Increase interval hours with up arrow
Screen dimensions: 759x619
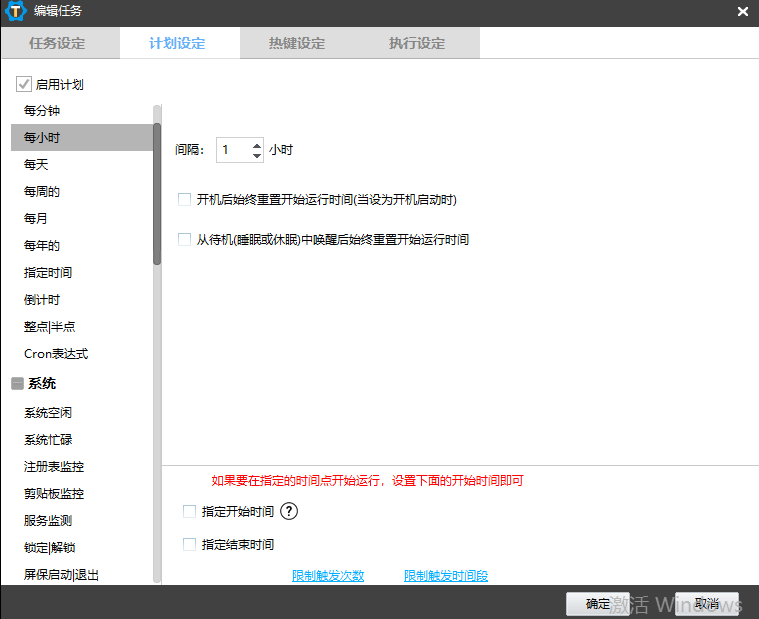[x=257, y=144]
